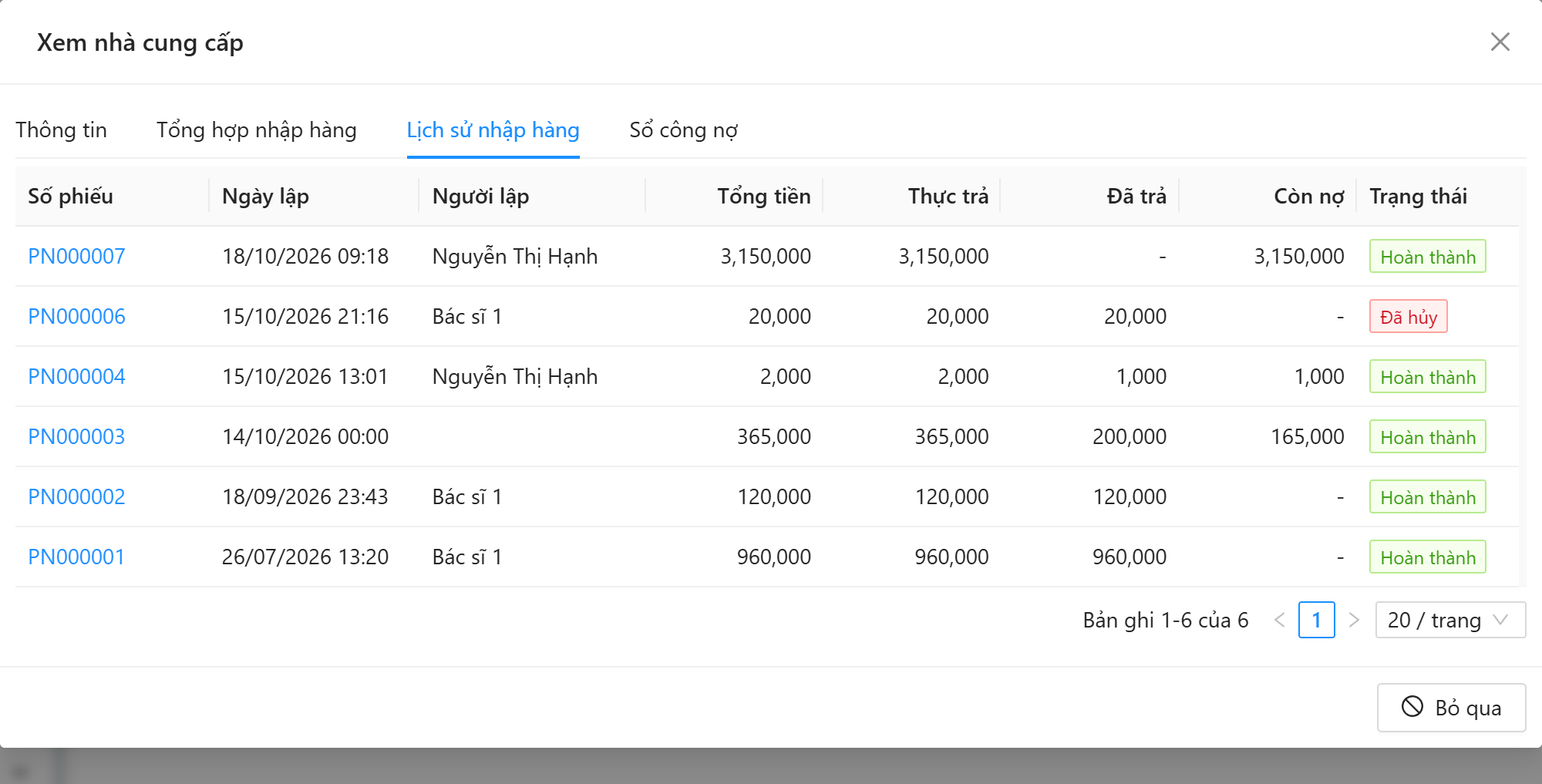Click date 26/07/2026 13:20
1542x784 pixels.
point(305,557)
